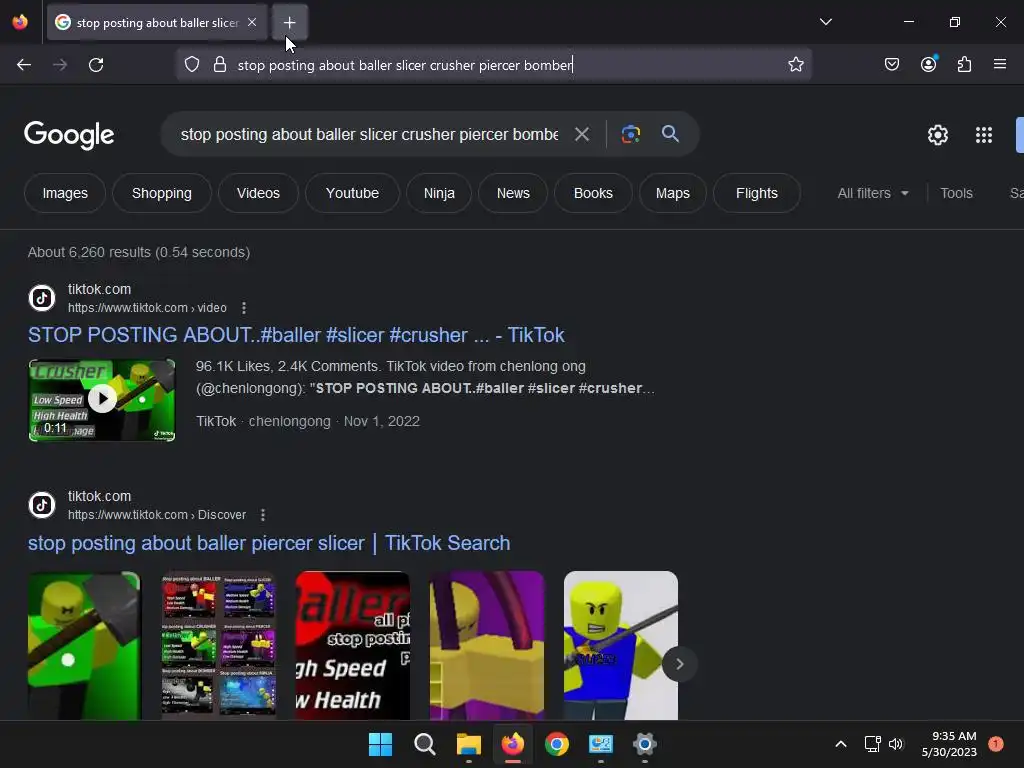Open 'STOP POSTING ABOUT..#baller' TikTok result
1024x768 pixels.
click(x=296, y=335)
